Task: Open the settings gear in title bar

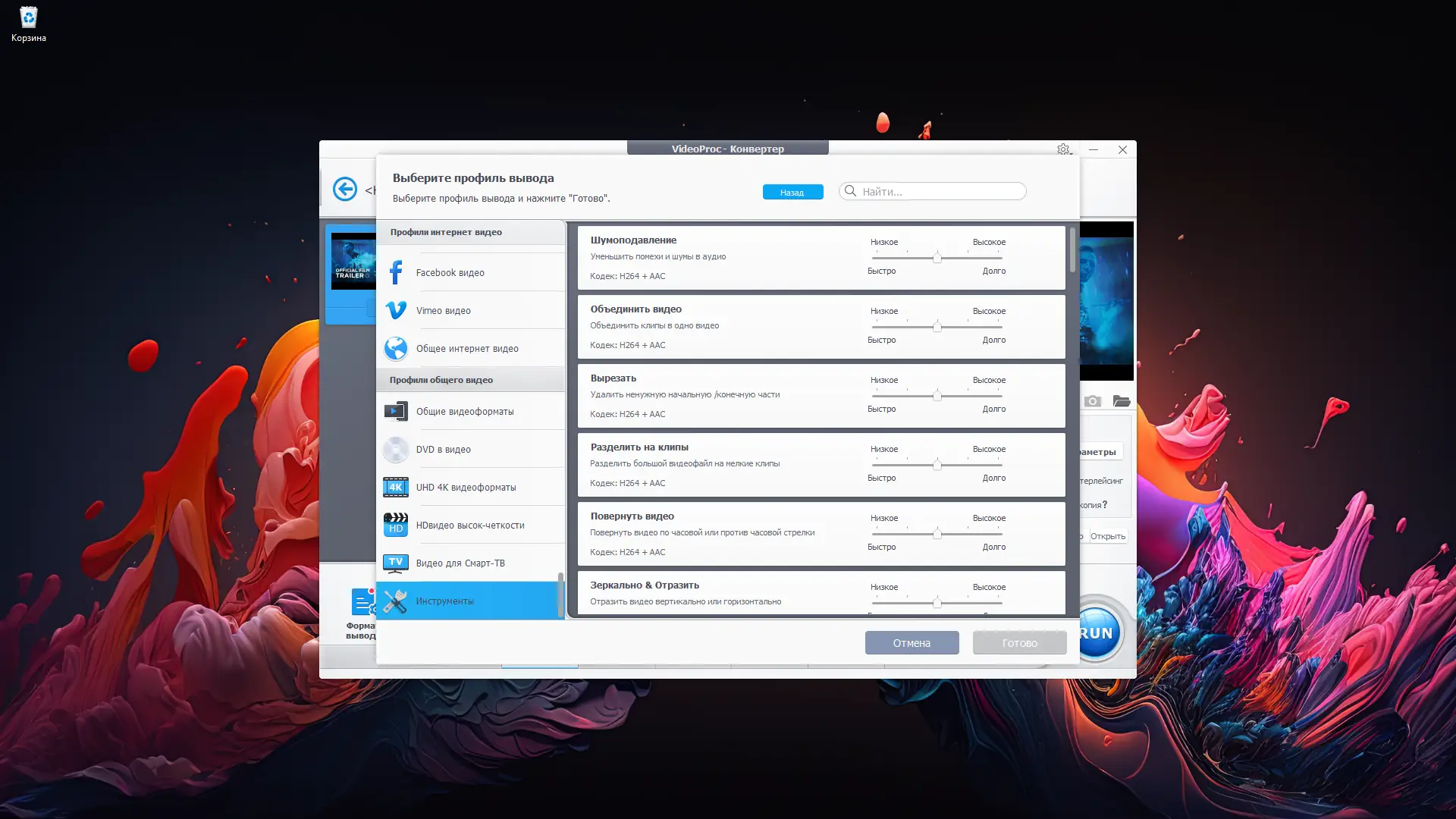Action: click(x=1063, y=149)
